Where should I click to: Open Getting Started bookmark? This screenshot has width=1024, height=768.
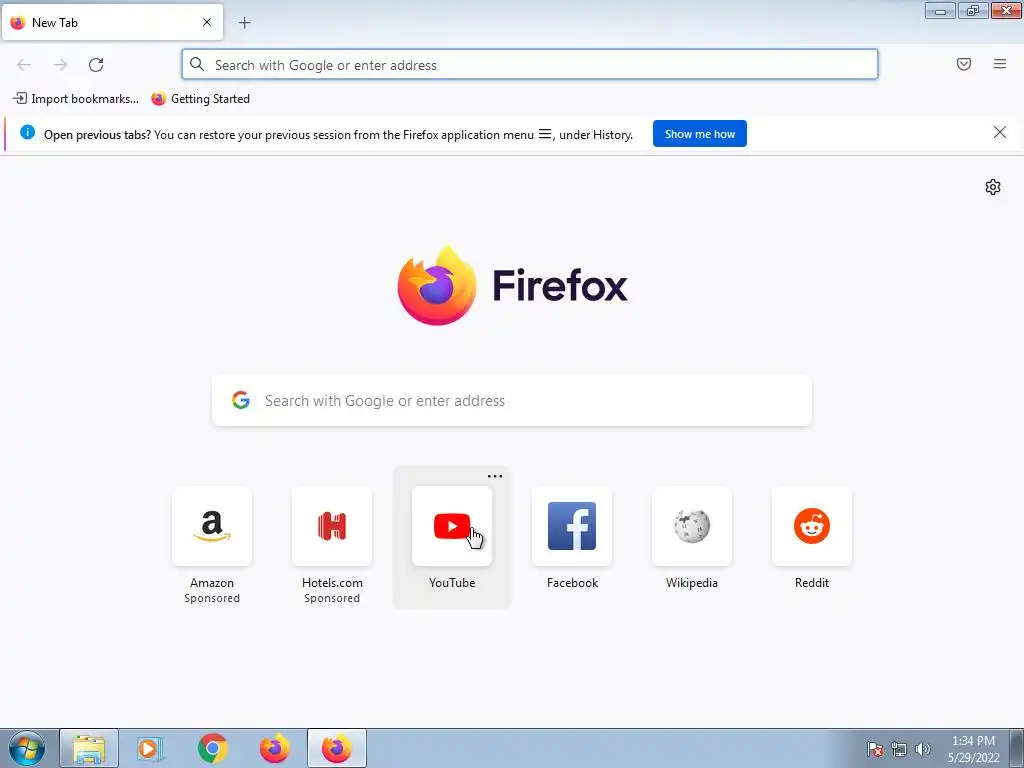pyautogui.click(x=200, y=99)
